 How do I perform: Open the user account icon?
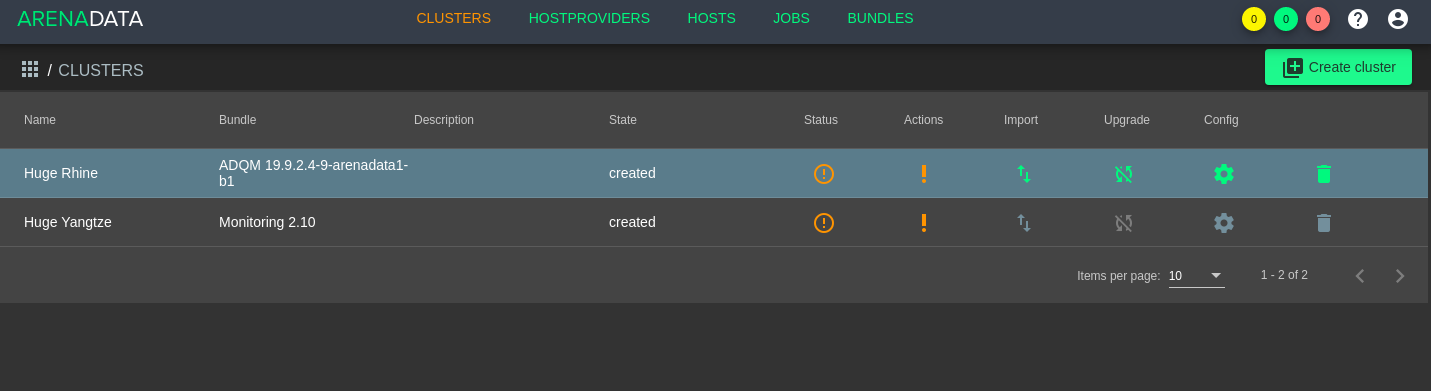[x=1398, y=19]
